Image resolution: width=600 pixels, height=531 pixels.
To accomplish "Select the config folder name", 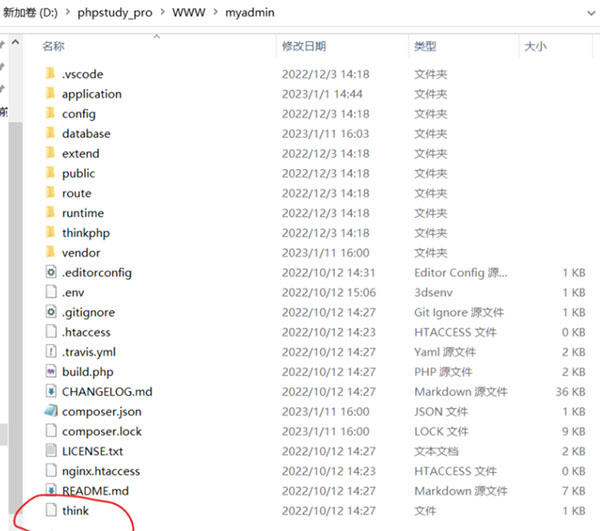I will click(x=79, y=114).
